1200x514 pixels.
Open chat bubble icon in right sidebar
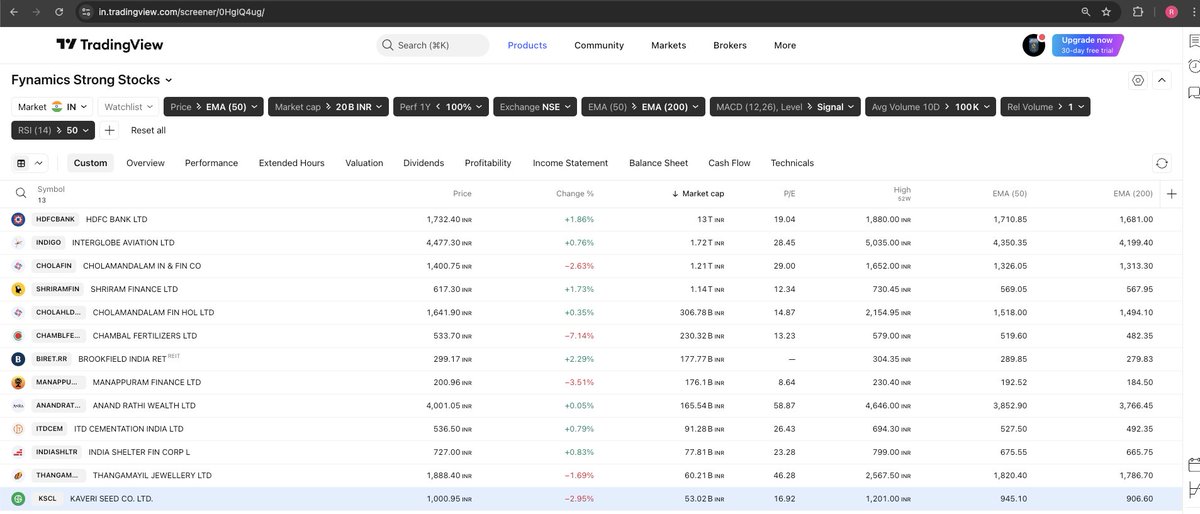click(x=1193, y=93)
